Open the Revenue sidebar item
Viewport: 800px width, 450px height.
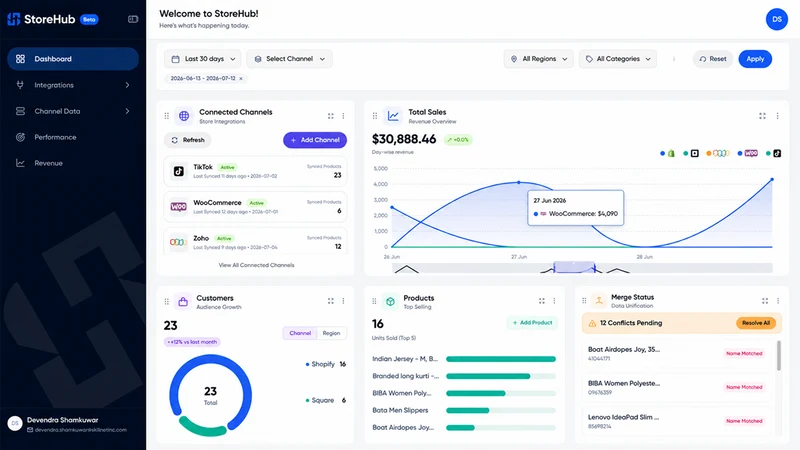click(x=72, y=163)
